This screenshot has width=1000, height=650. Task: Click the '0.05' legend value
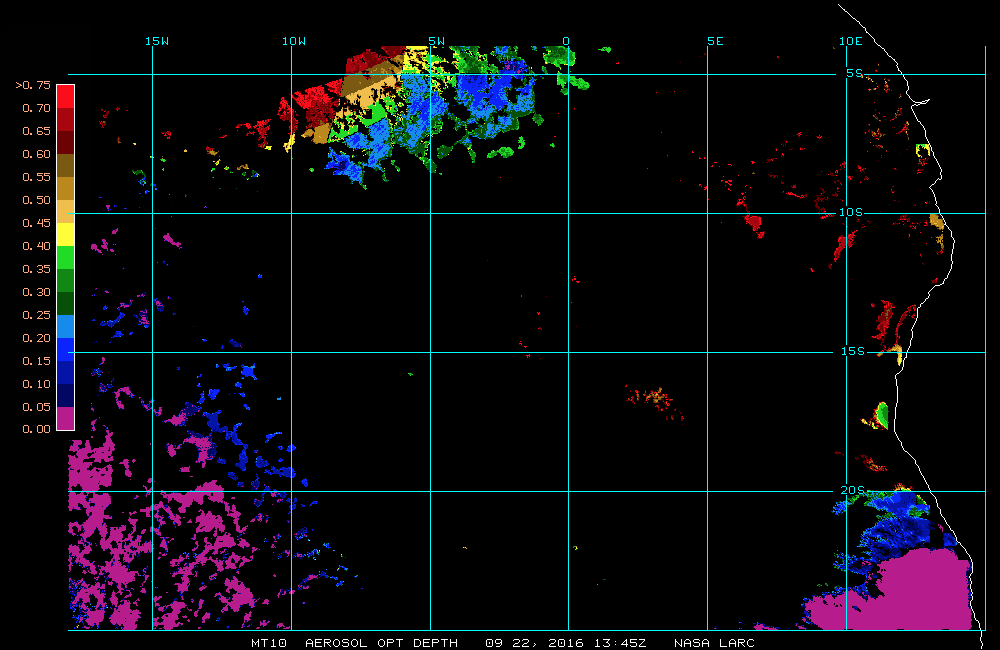pyautogui.click(x=36, y=406)
